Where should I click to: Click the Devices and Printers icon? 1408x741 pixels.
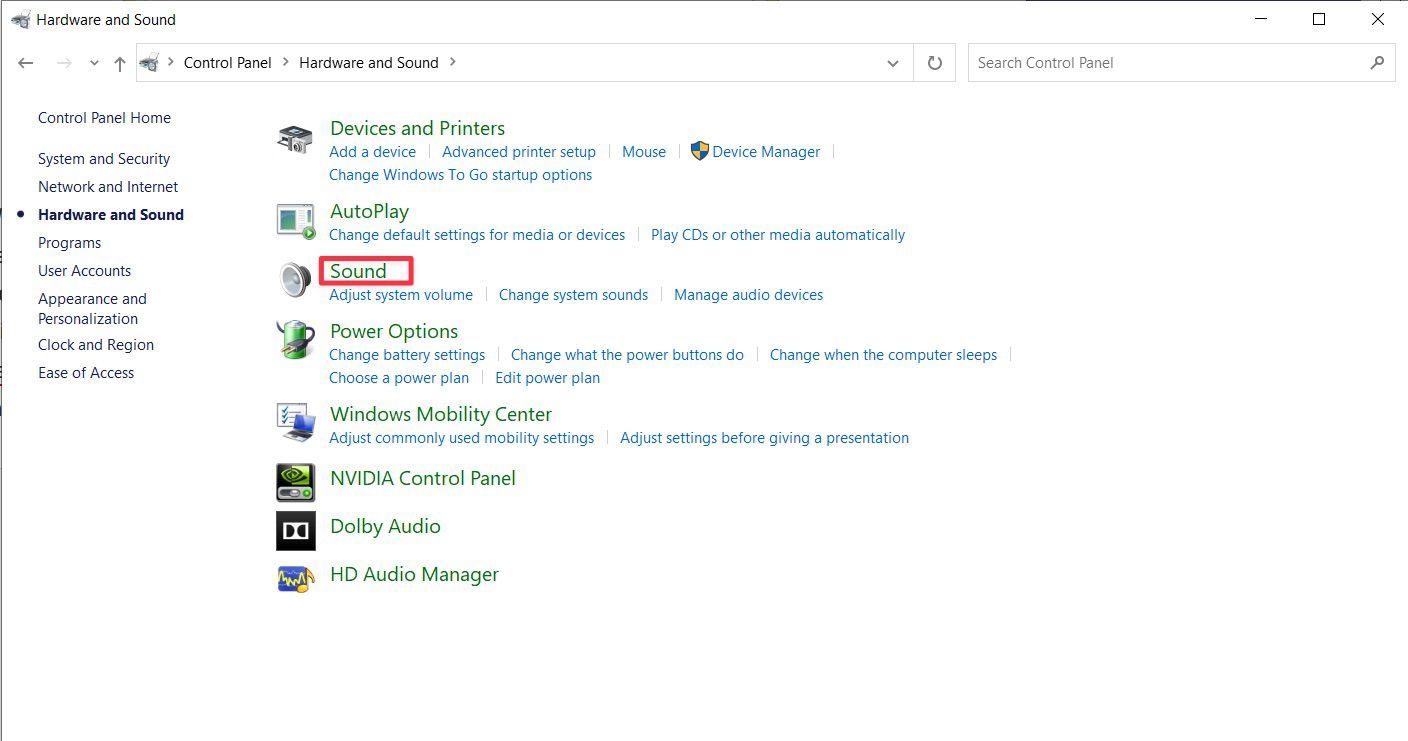295,139
